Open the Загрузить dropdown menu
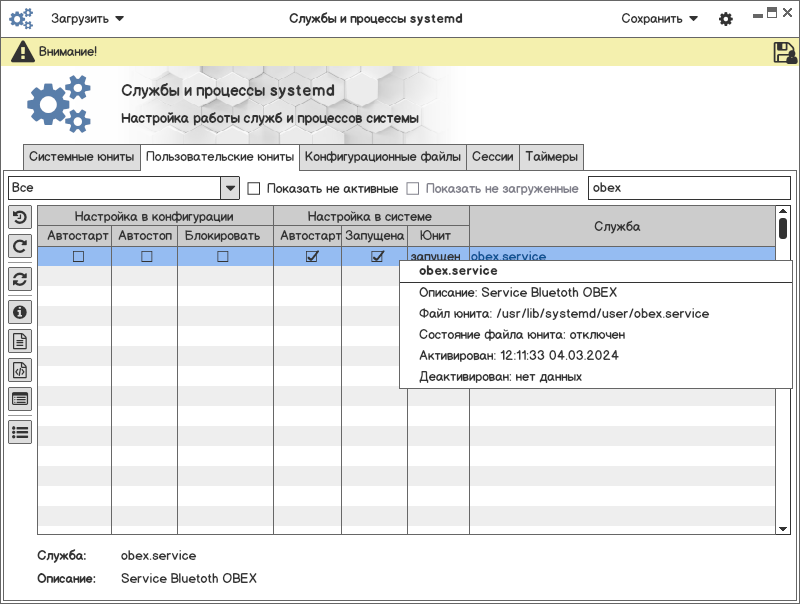This screenshot has width=800, height=604. tap(87, 19)
